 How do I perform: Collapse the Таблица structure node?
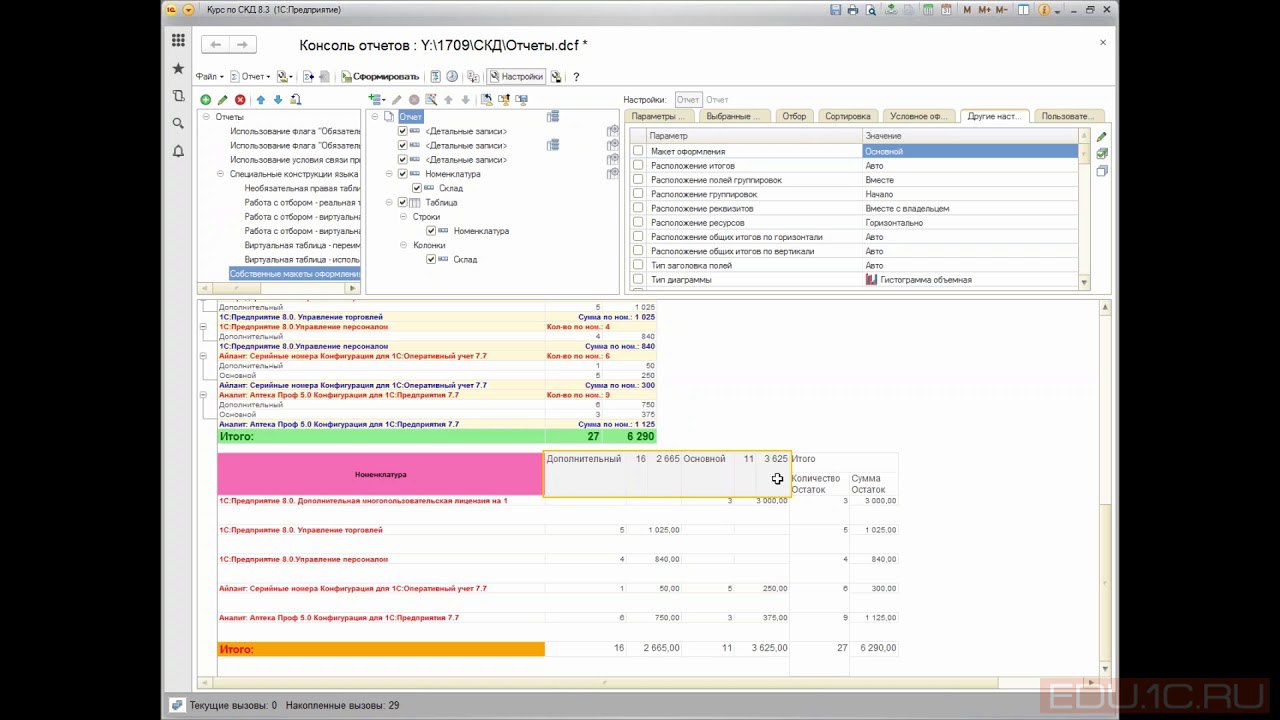tap(389, 202)
